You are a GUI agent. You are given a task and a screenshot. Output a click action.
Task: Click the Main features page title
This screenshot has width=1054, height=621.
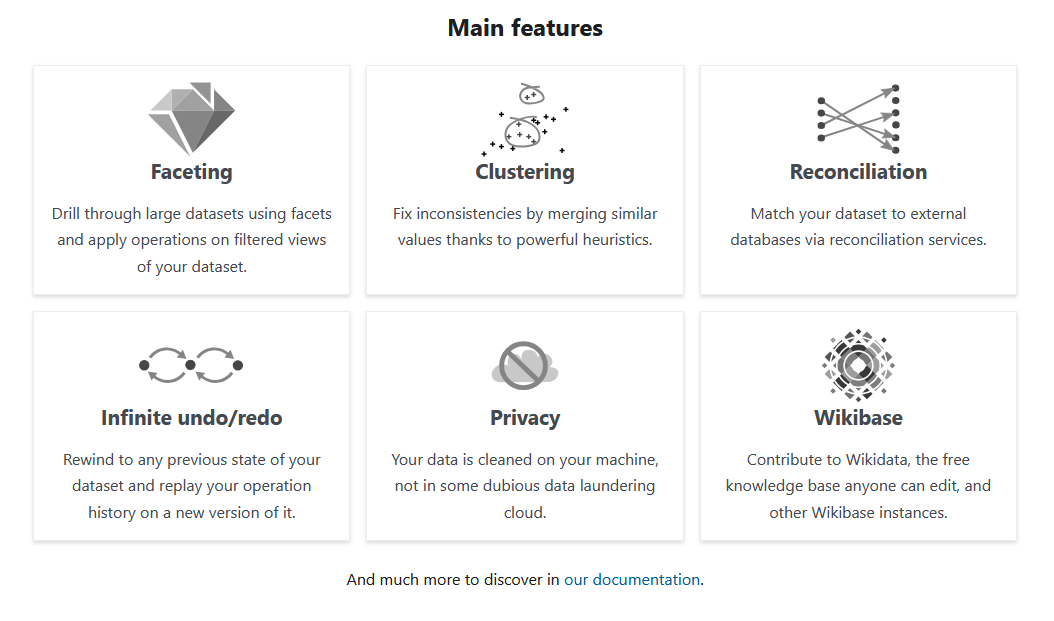click(525, 28)
